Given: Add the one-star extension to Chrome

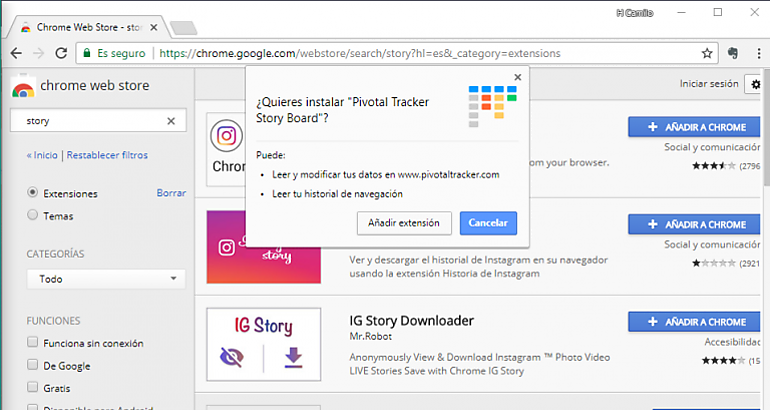Looking at the screenshot, I should (x=694, y=224).
